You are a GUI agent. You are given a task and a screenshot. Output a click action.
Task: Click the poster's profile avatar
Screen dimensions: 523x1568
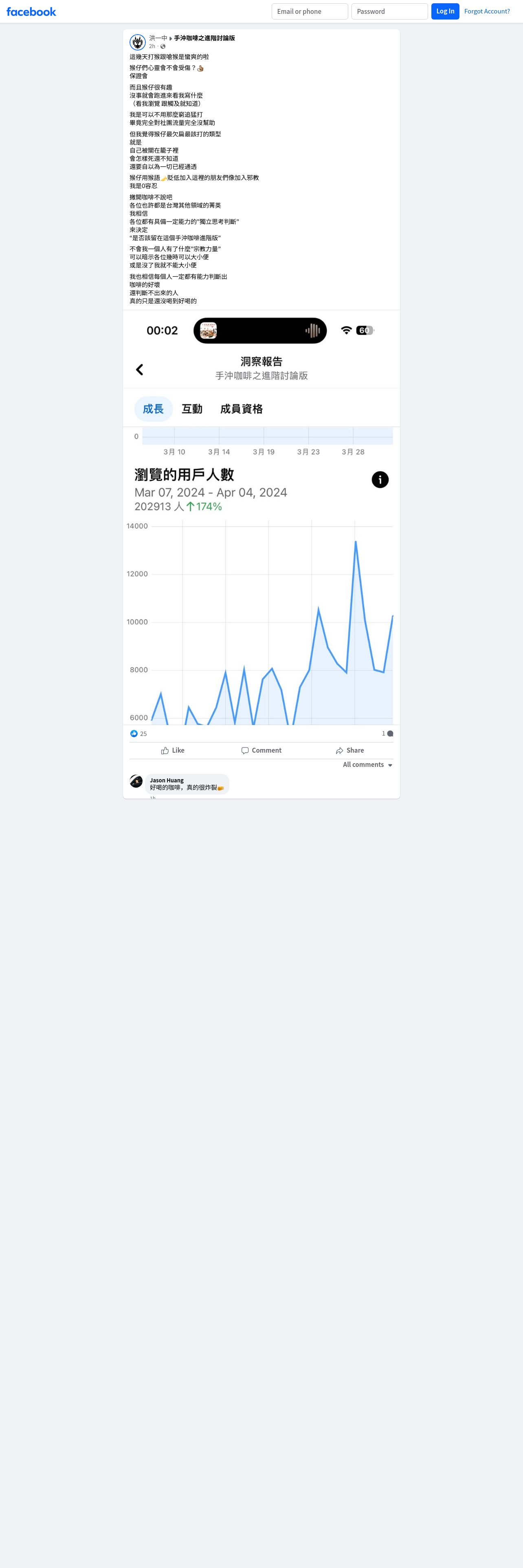(138, 42)
